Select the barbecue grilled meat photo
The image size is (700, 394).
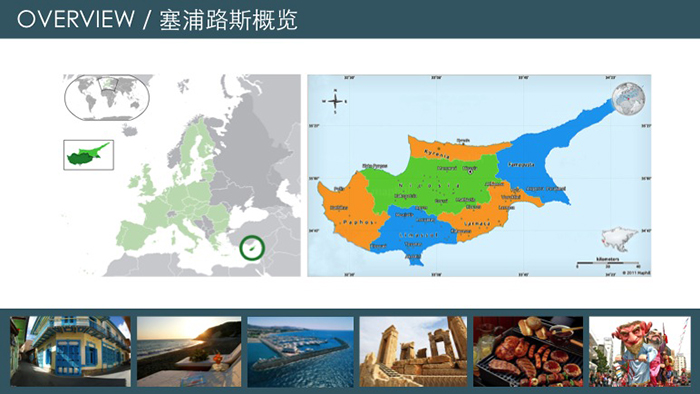(528, 351)
